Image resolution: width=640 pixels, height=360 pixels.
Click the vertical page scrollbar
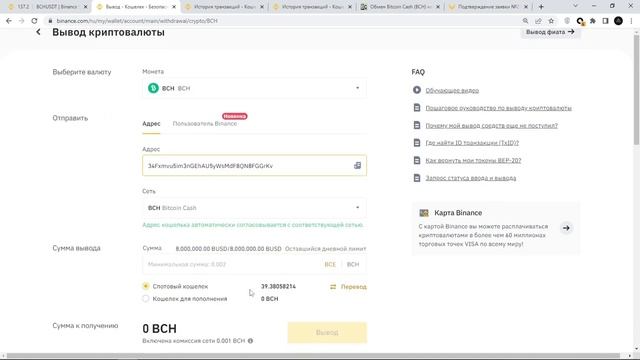pyautogui.click(x=636, y=90)
